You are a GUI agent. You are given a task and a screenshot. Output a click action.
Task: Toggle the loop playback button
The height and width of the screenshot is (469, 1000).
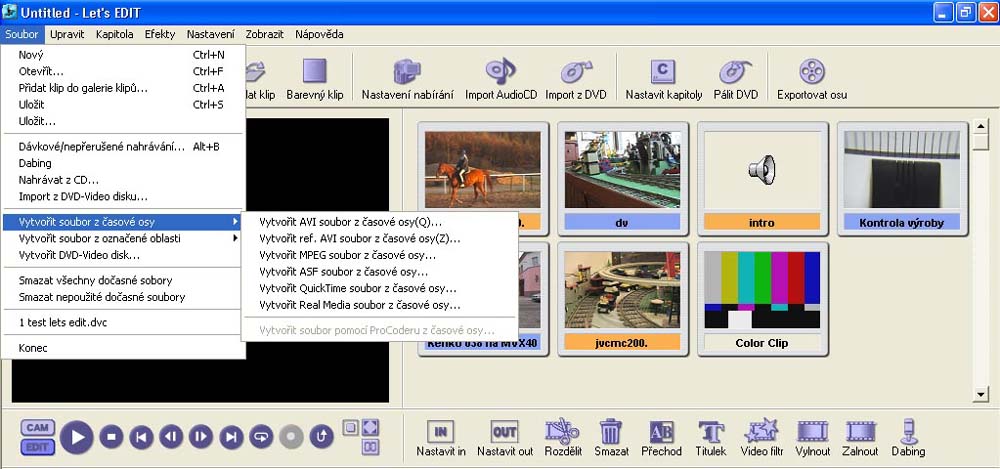(261, 436)
